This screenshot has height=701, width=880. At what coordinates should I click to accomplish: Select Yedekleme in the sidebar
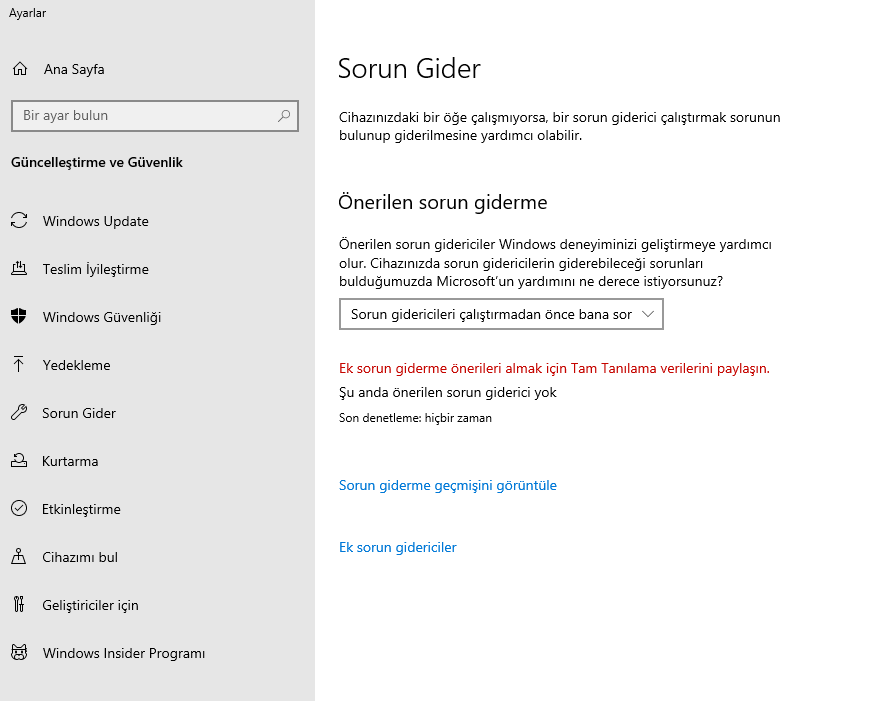tap(76, 365)
